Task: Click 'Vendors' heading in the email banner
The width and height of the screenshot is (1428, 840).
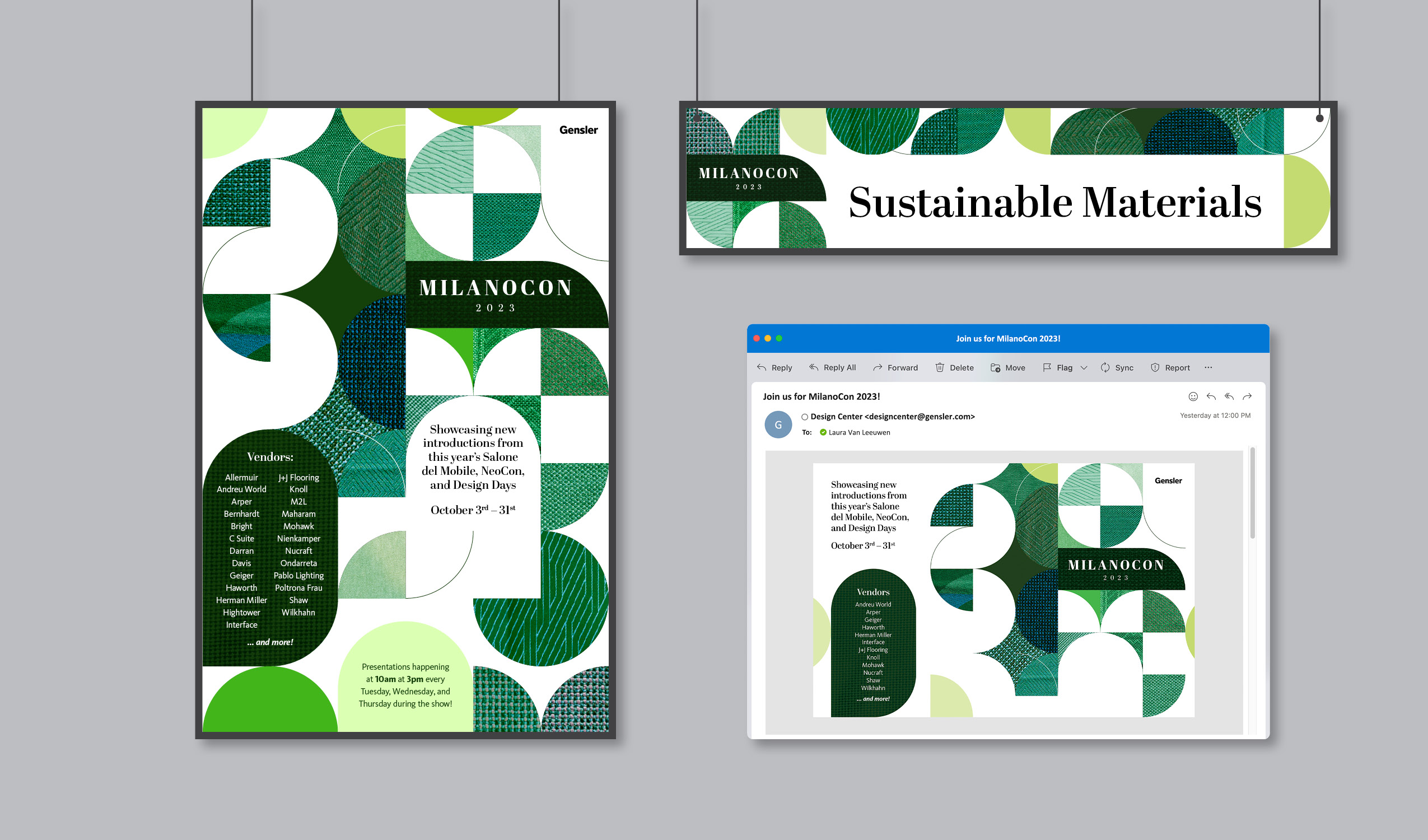Action: coord(872,592)
